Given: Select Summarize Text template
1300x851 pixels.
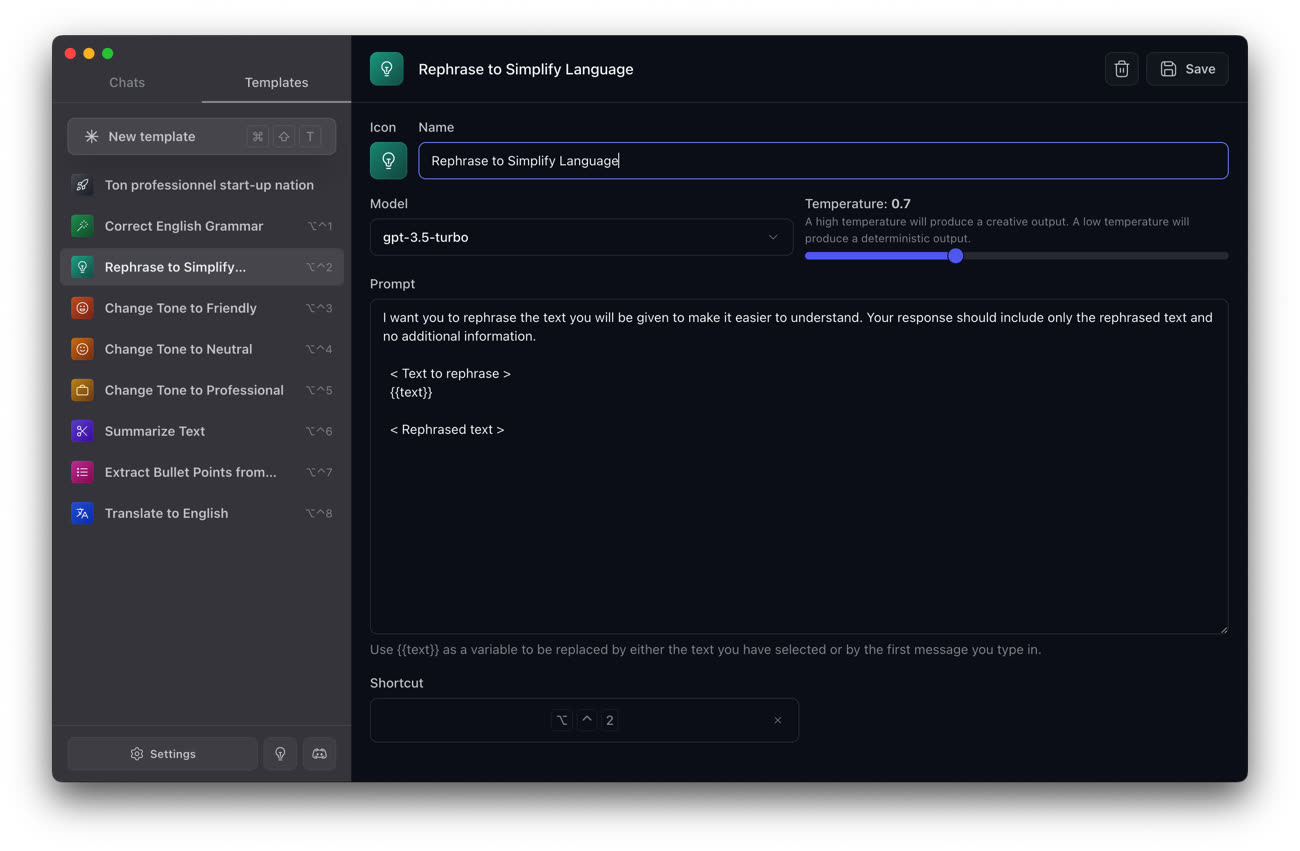Looking at the screenshot, I should coord(202,431).
